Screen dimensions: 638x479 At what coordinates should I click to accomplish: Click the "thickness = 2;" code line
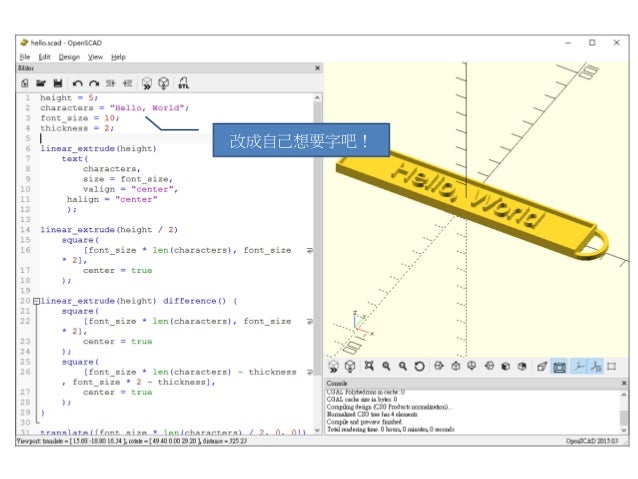[x=77, y=128]
